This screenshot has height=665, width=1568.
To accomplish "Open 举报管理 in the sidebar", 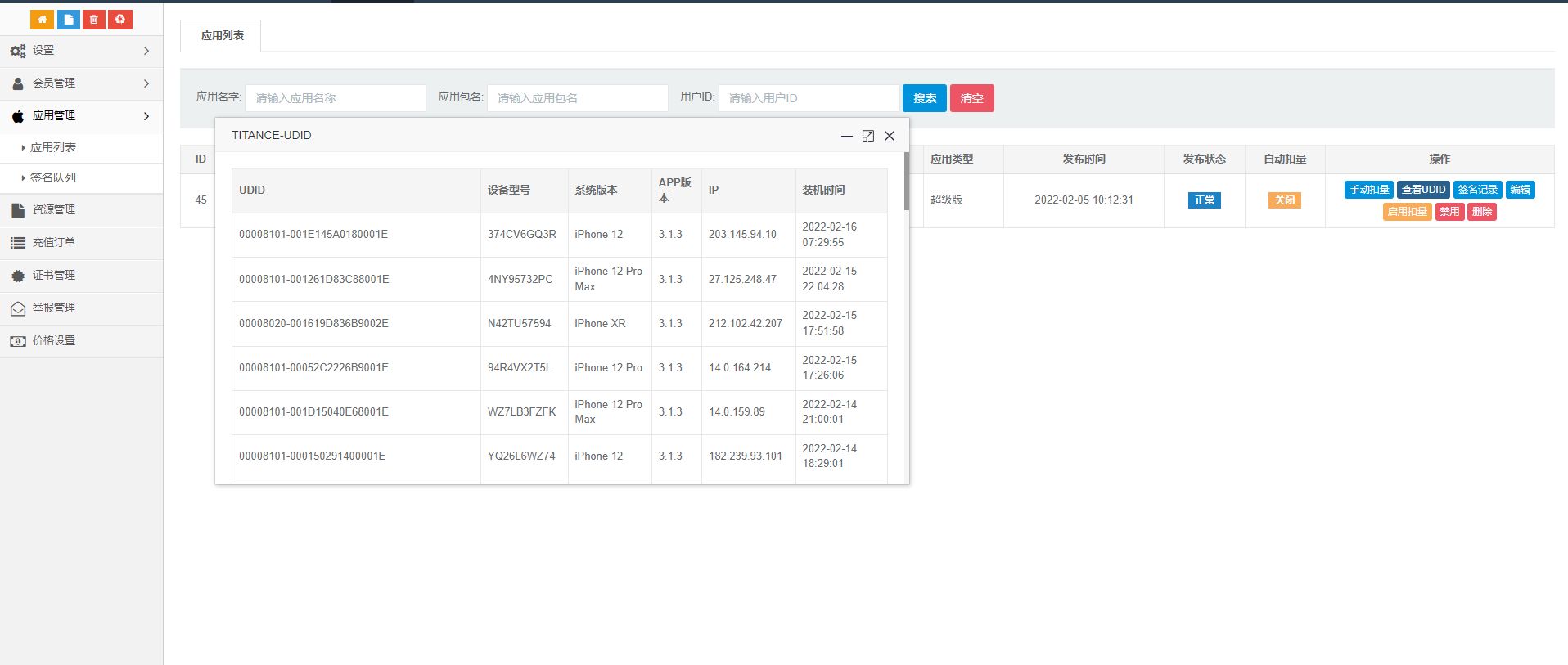I will click(x=82, y=308).
